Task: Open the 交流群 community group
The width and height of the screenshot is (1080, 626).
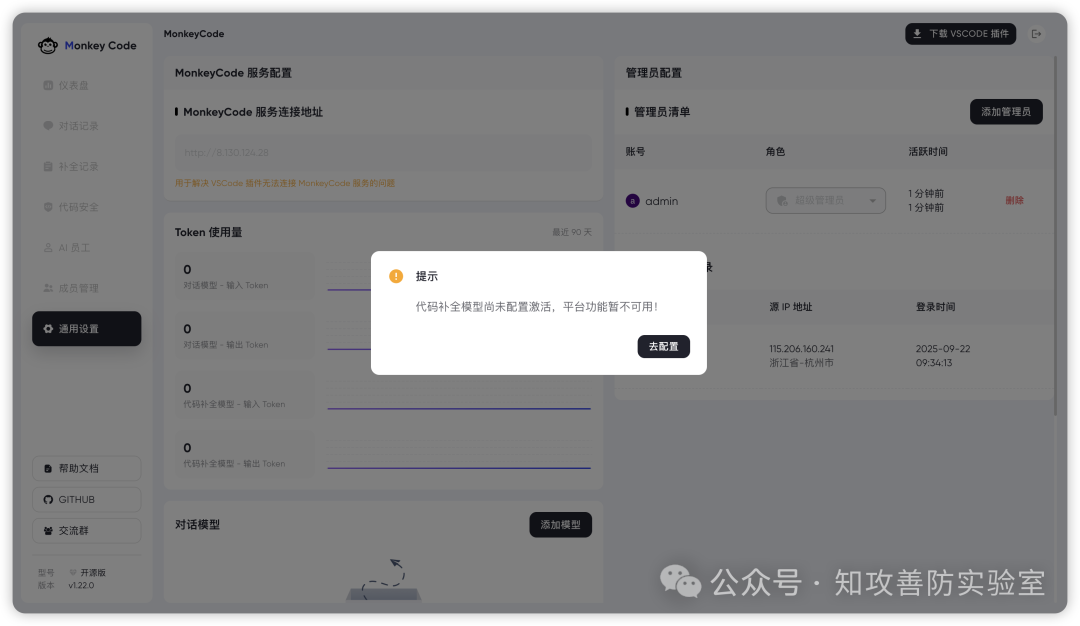Action: [x=86, y=530]
